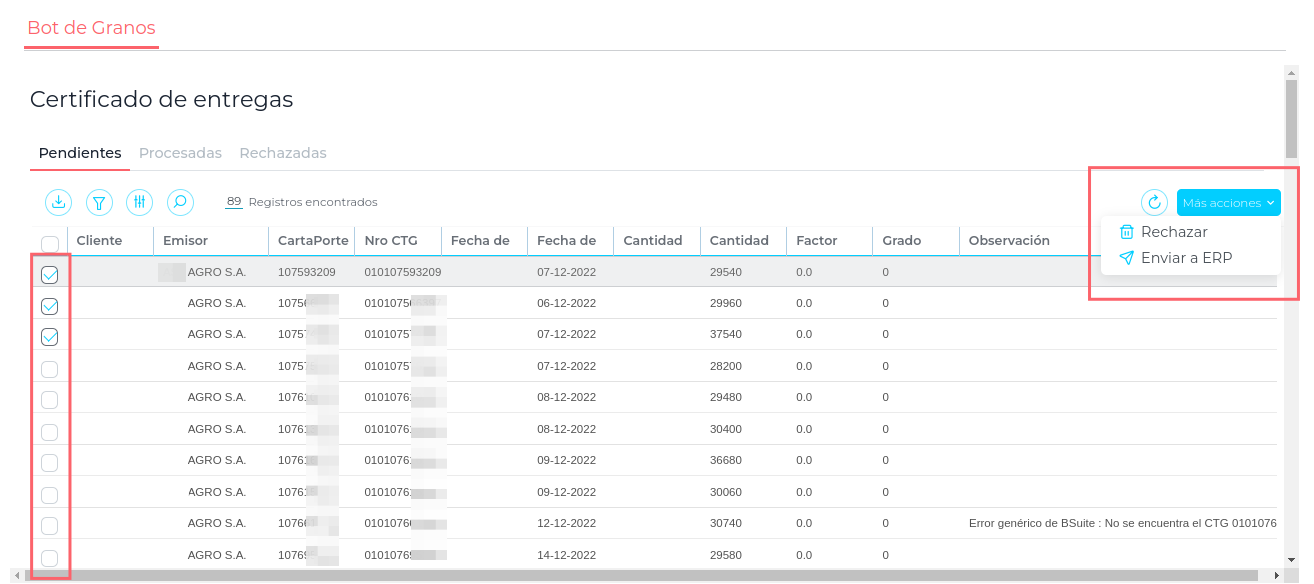The image size is (1314, 584).
Task: Click the magnifier search icon
Action: coord(180,202)
